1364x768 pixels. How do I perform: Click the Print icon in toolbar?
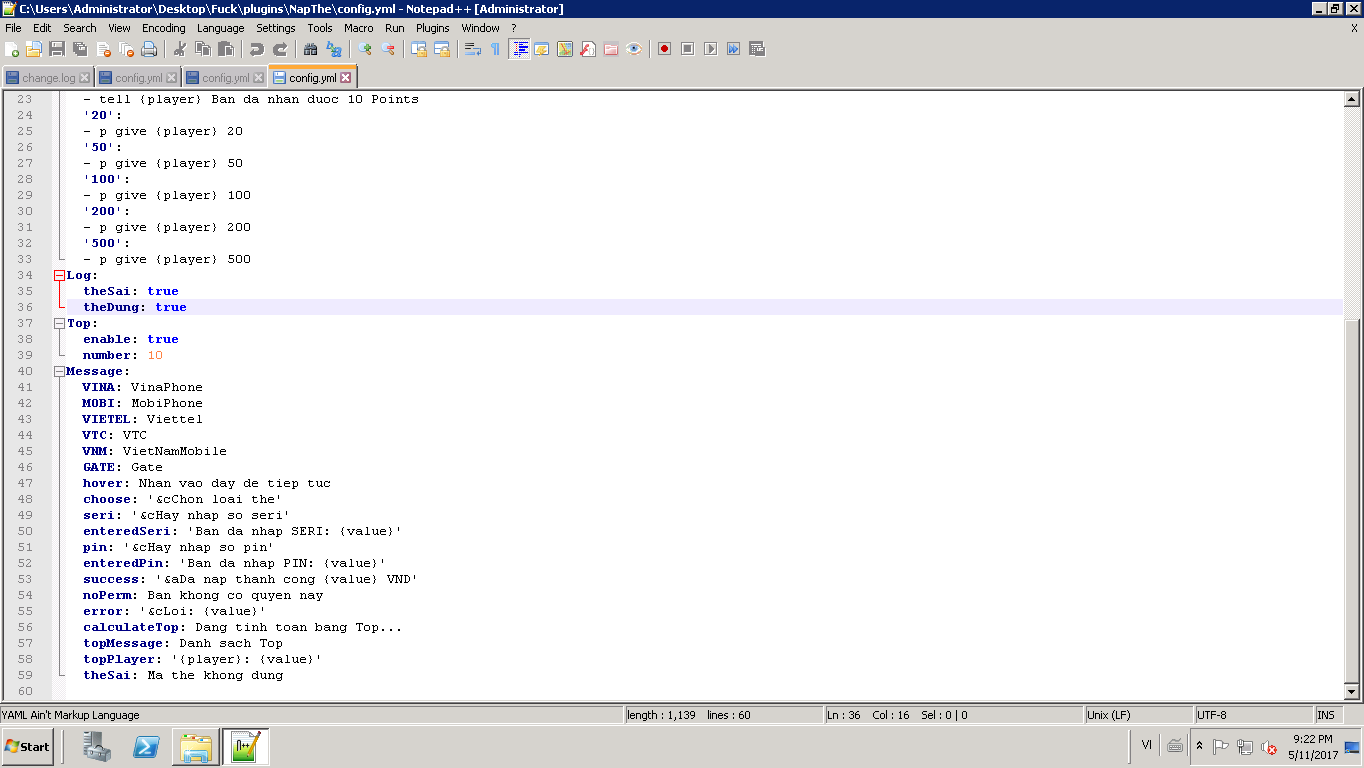149,49
